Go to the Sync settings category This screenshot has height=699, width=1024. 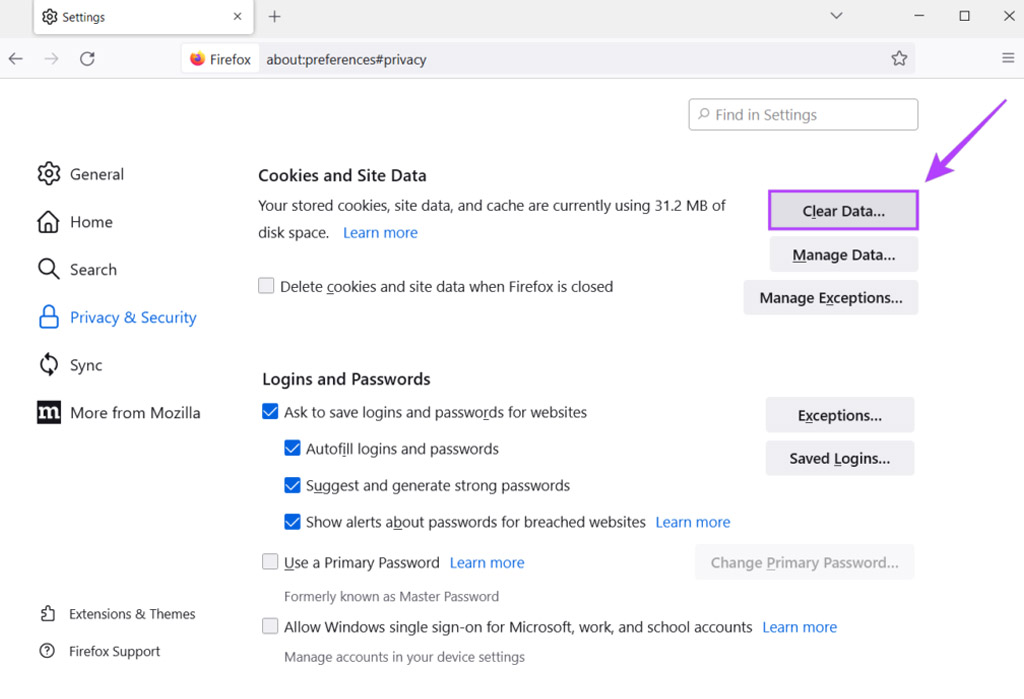85,365
